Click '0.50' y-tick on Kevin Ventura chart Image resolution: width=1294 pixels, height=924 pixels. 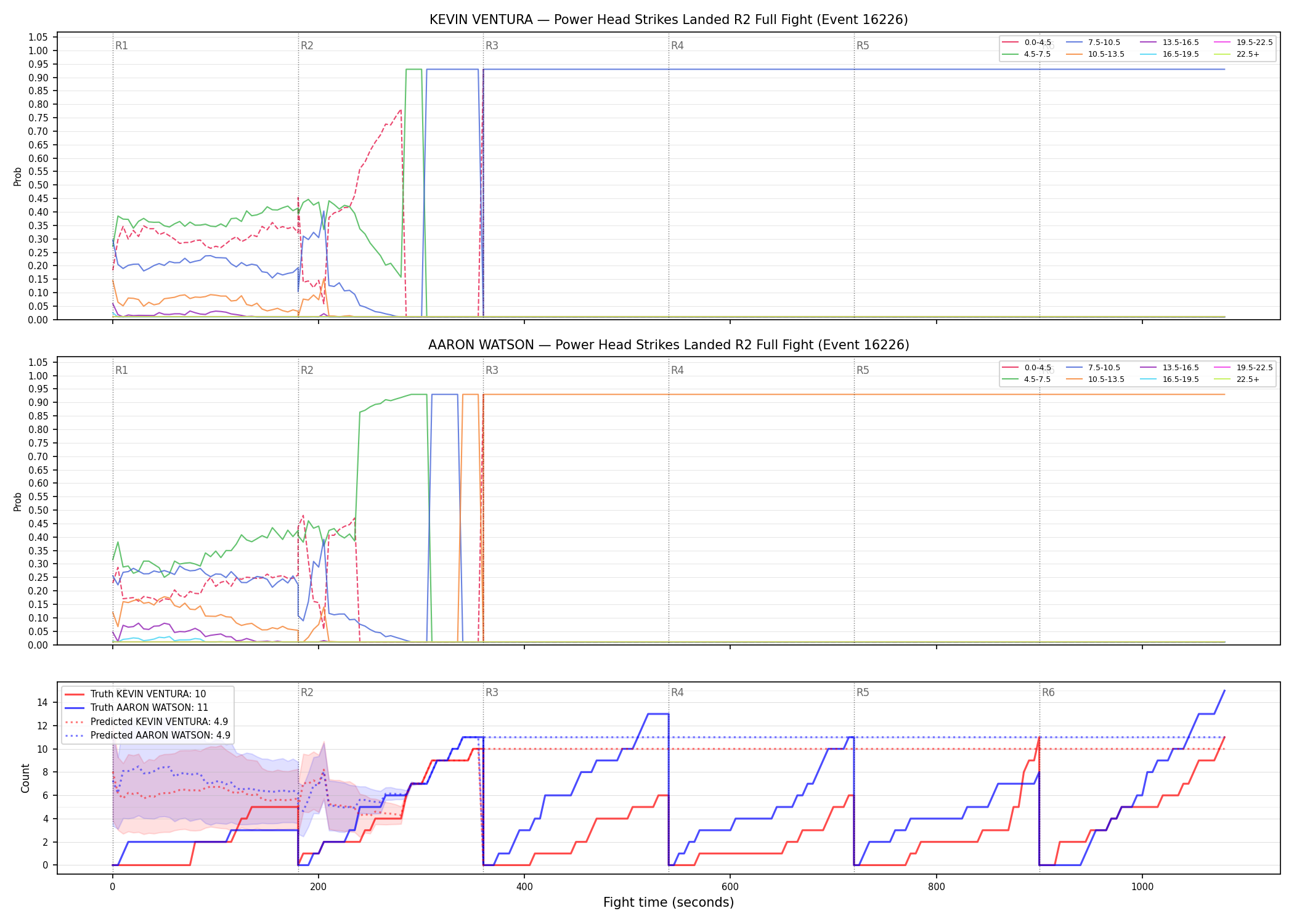click(38, 185)
